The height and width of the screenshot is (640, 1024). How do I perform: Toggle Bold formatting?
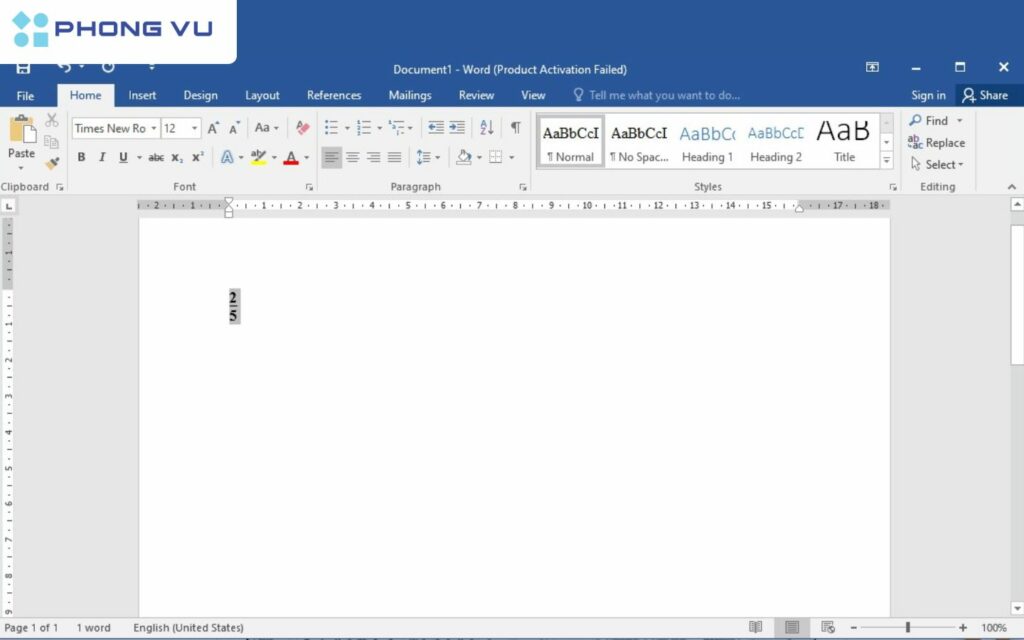(81, 157)
